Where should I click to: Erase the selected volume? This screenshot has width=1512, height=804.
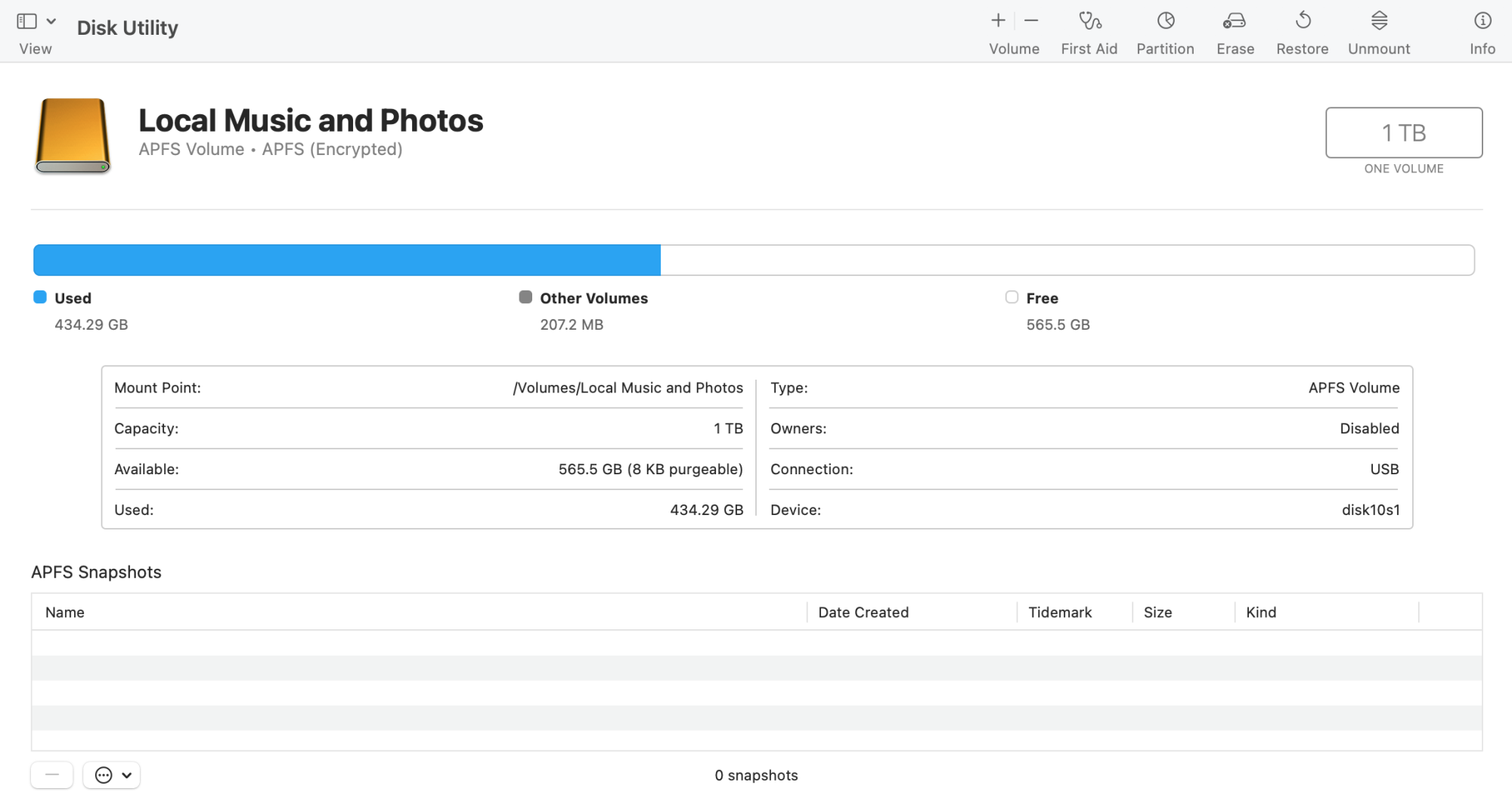pyautogui.click(x=1235, y=33)
